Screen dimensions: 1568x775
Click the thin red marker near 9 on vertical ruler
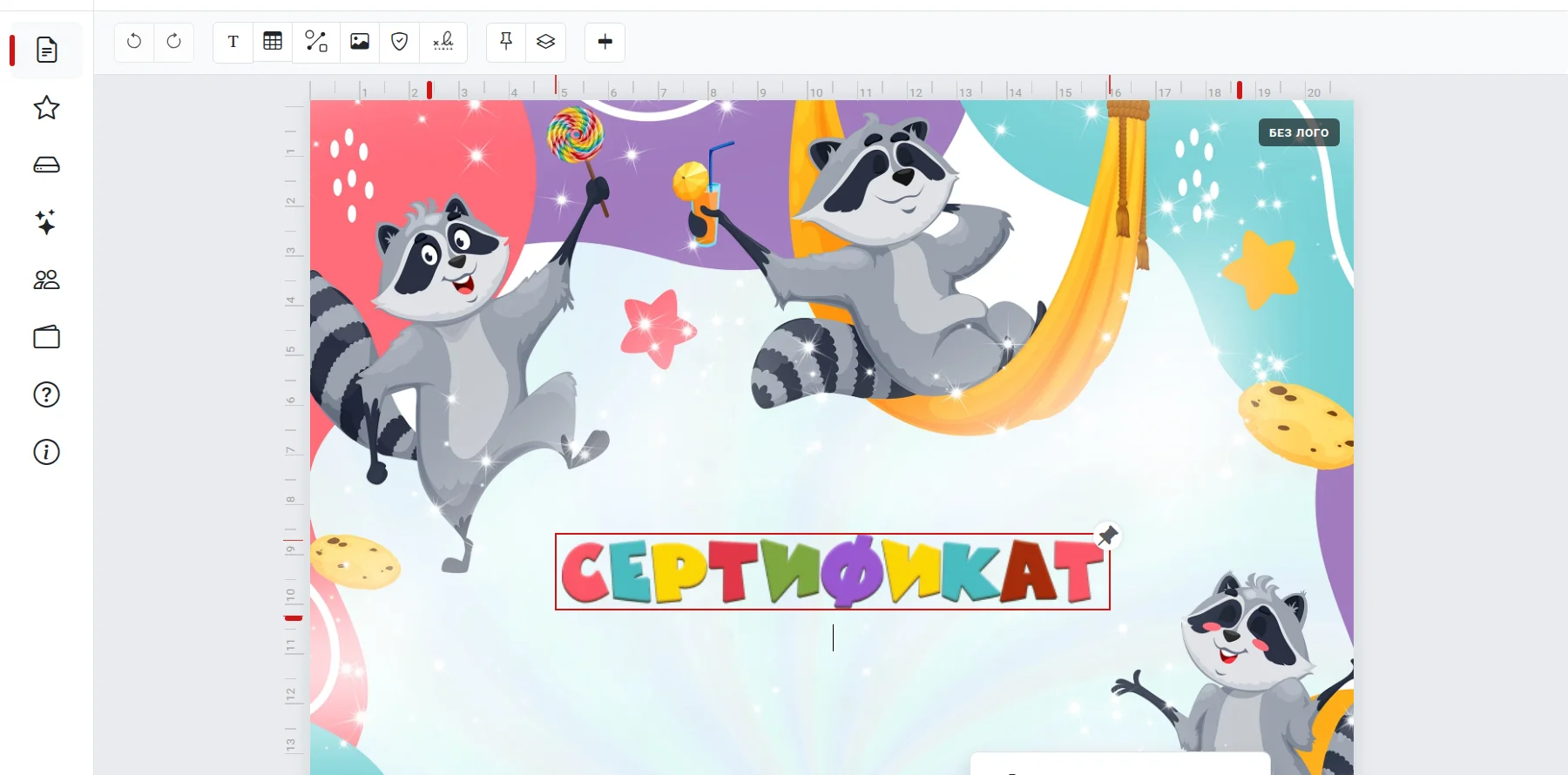pyautogui.click(x=294, y=540)
